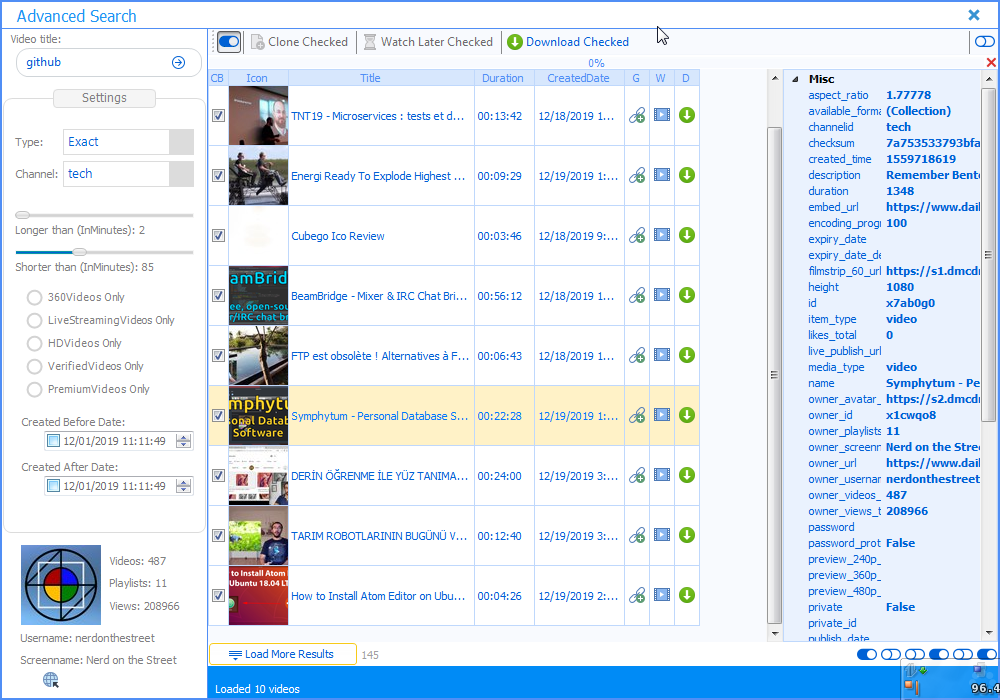The height and width of the screenshot is (700, 1000).
Task: Click Download Checked button
Action: click(568, 42)
